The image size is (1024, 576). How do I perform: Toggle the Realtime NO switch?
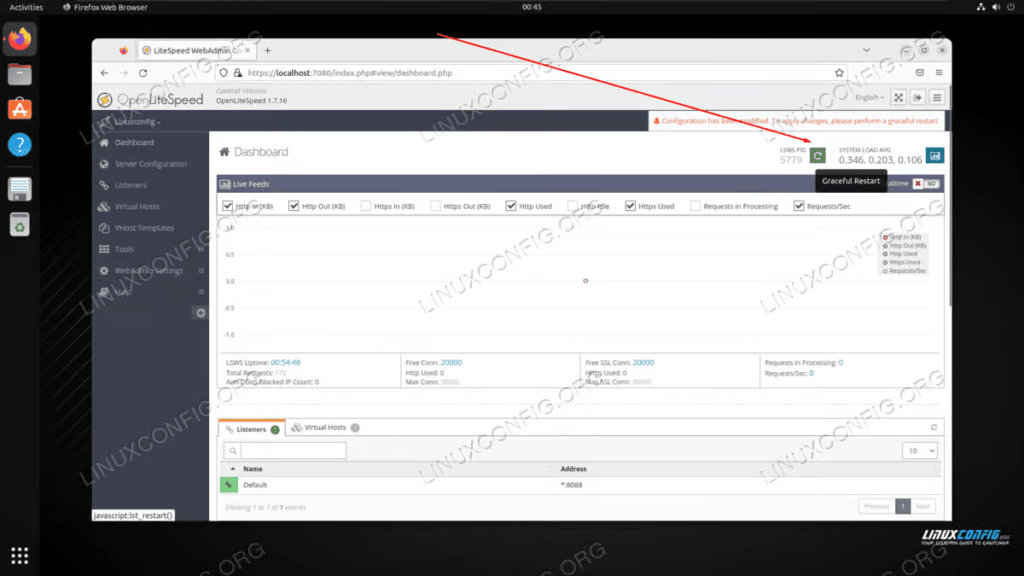(925, 184)
